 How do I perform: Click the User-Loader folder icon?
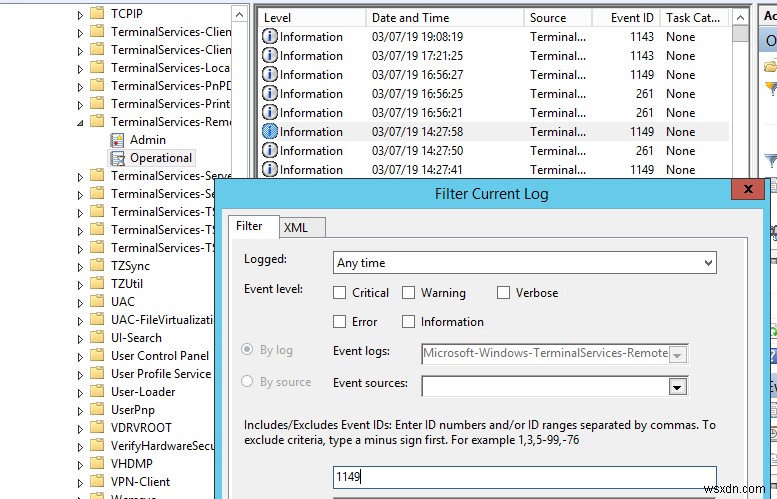97,391
